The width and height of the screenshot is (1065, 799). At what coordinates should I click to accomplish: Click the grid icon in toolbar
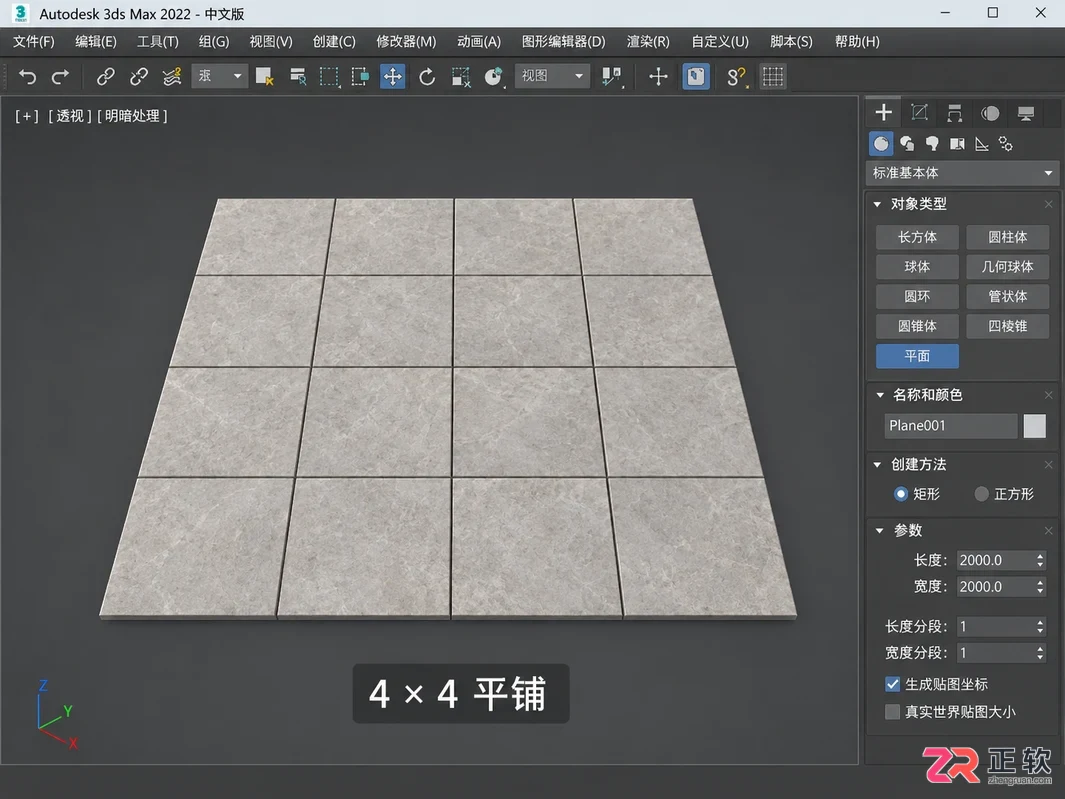coord(773,77)
